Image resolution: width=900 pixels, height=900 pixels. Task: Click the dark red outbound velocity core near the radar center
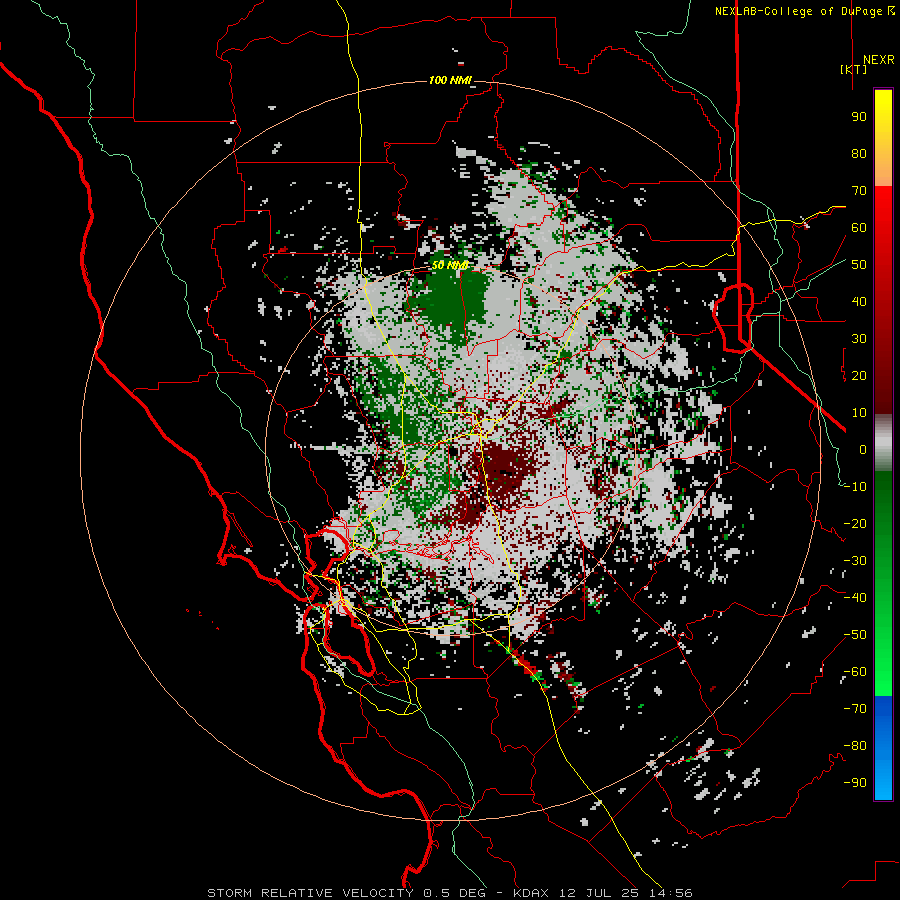[505, 468]
